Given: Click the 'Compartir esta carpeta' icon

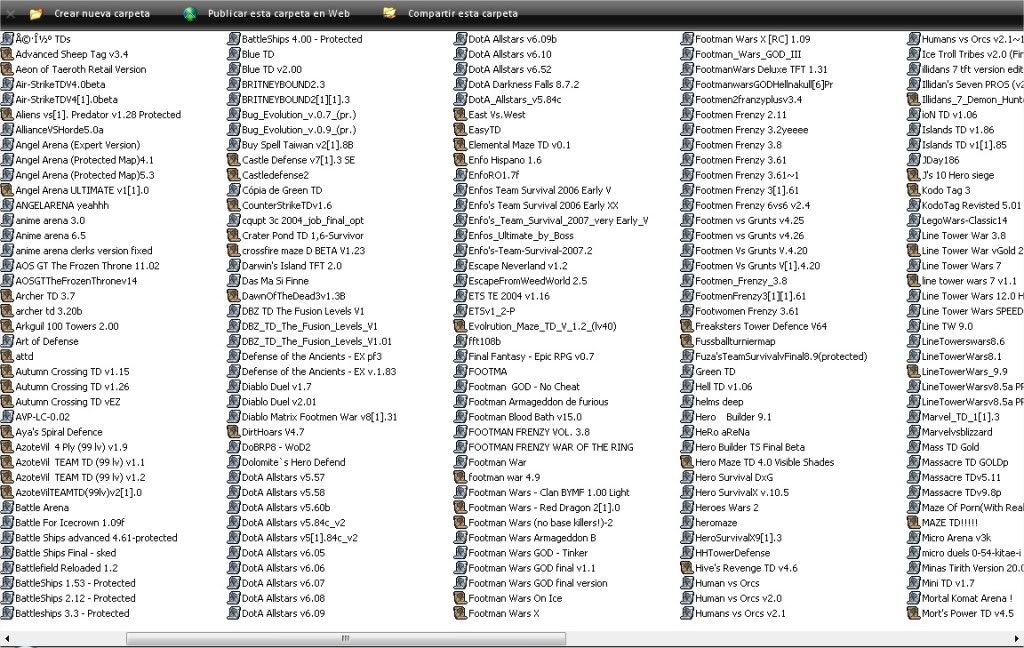Looking at the screenshot, I should [x=389, y=12].
